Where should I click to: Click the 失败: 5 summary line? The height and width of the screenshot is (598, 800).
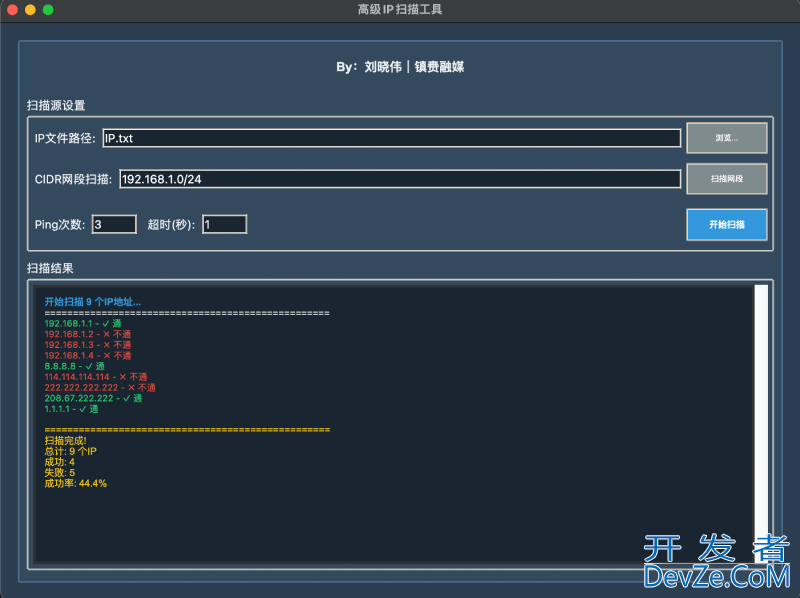[x=60, y=473]
